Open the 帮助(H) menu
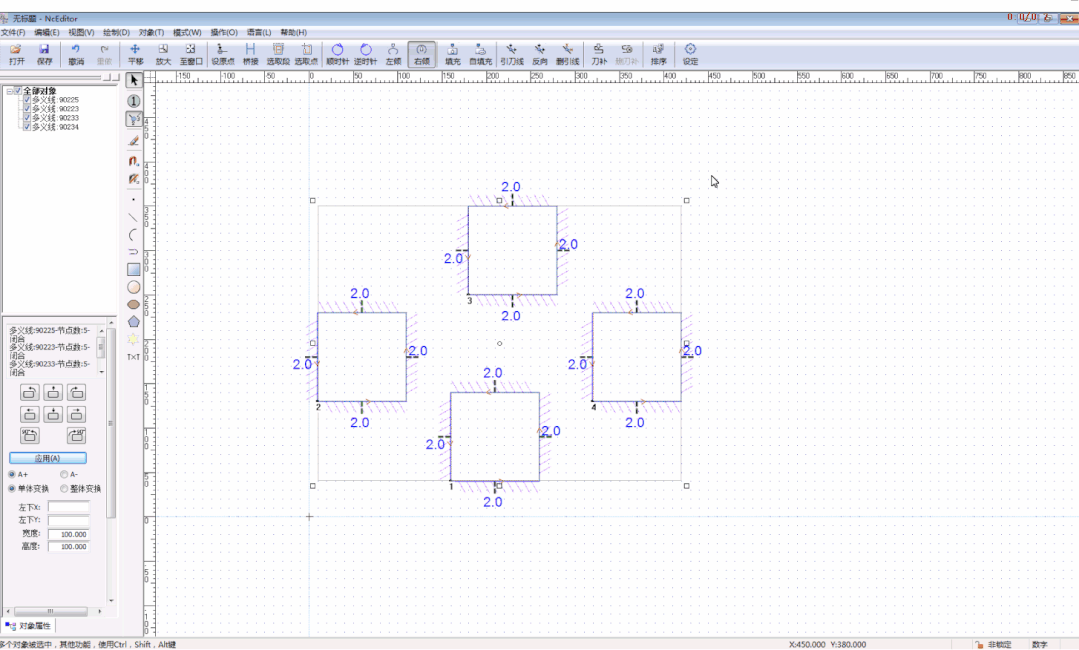 [x=294, y=32]
